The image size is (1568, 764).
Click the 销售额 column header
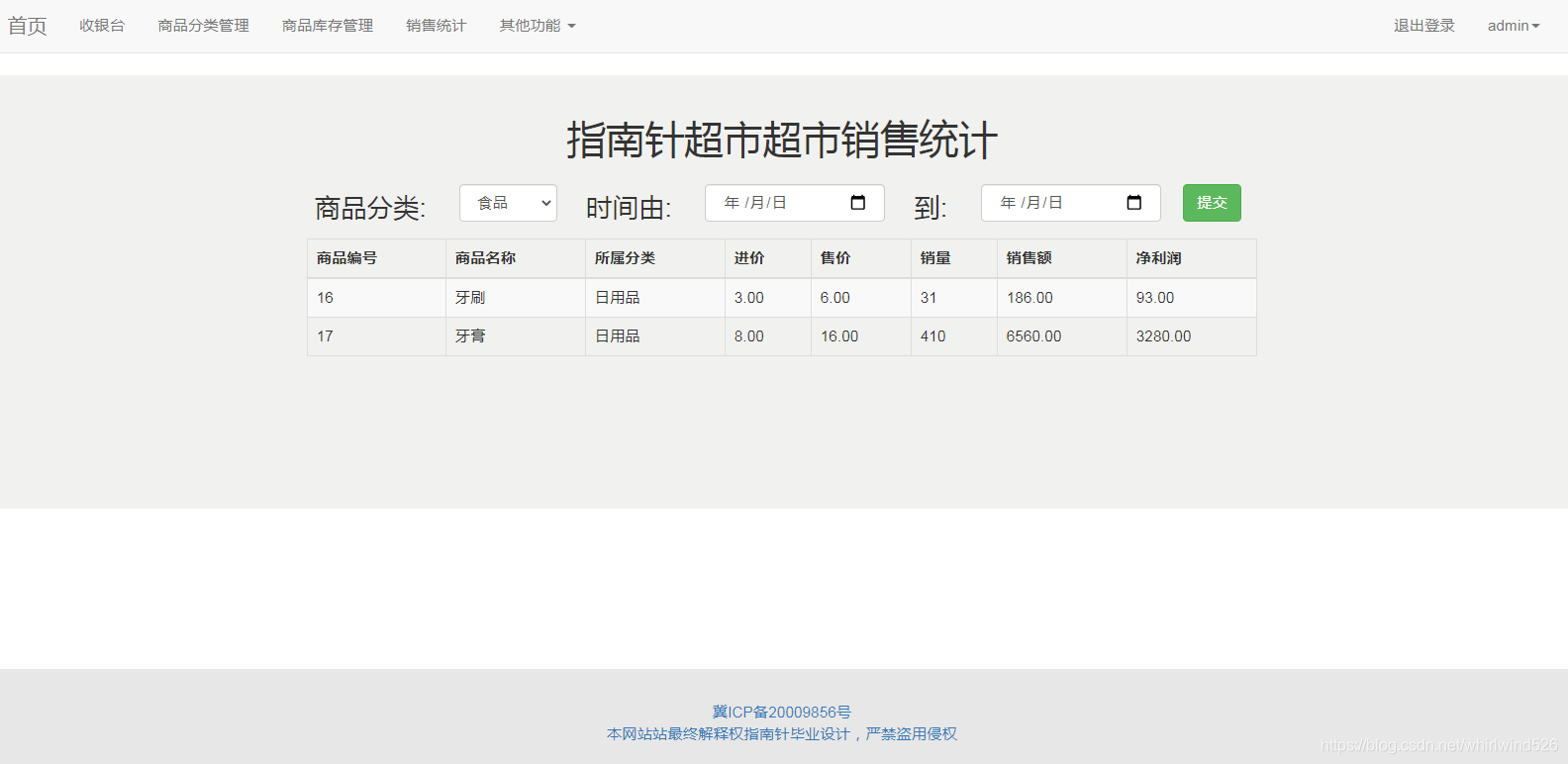click(1062, 258)
